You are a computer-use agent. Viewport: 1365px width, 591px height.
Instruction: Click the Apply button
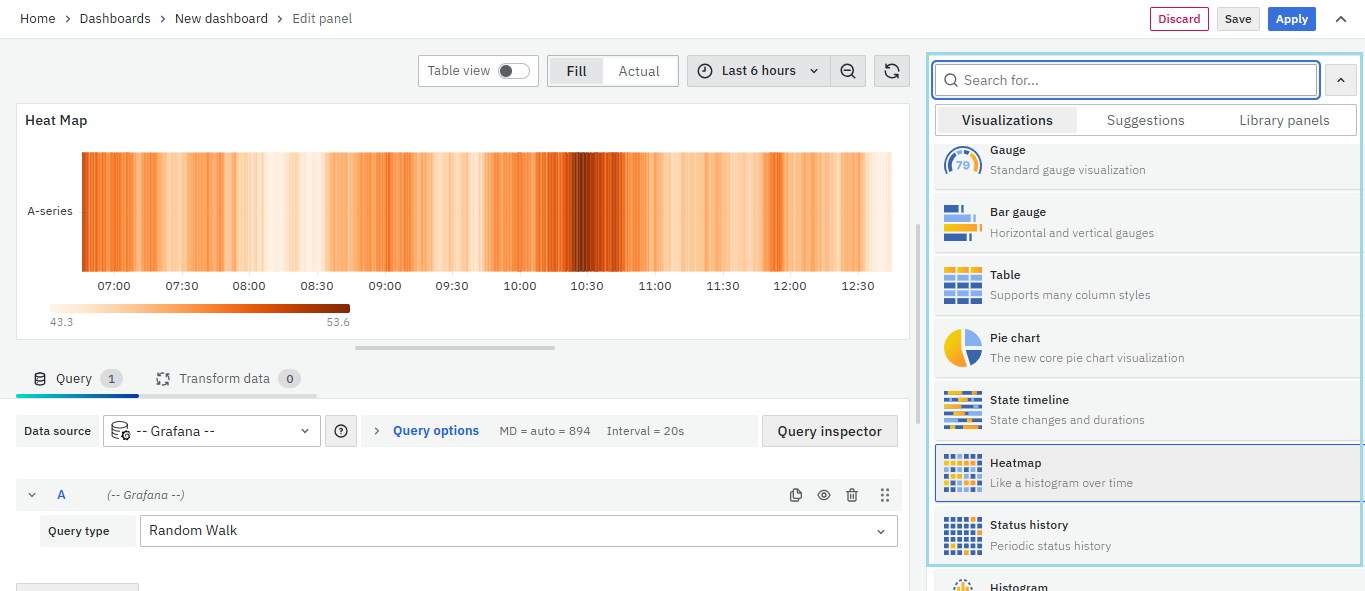point(1291,19)
